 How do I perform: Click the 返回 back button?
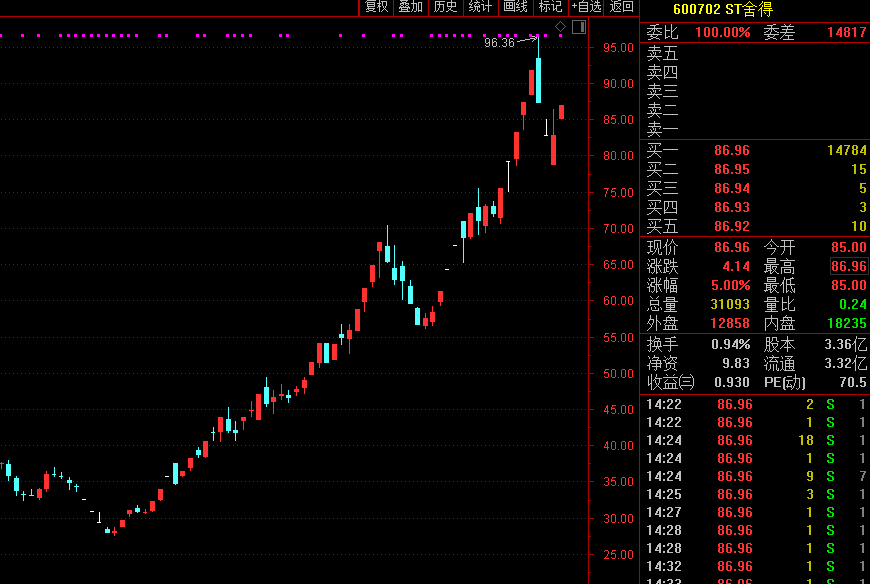(622, 7)
